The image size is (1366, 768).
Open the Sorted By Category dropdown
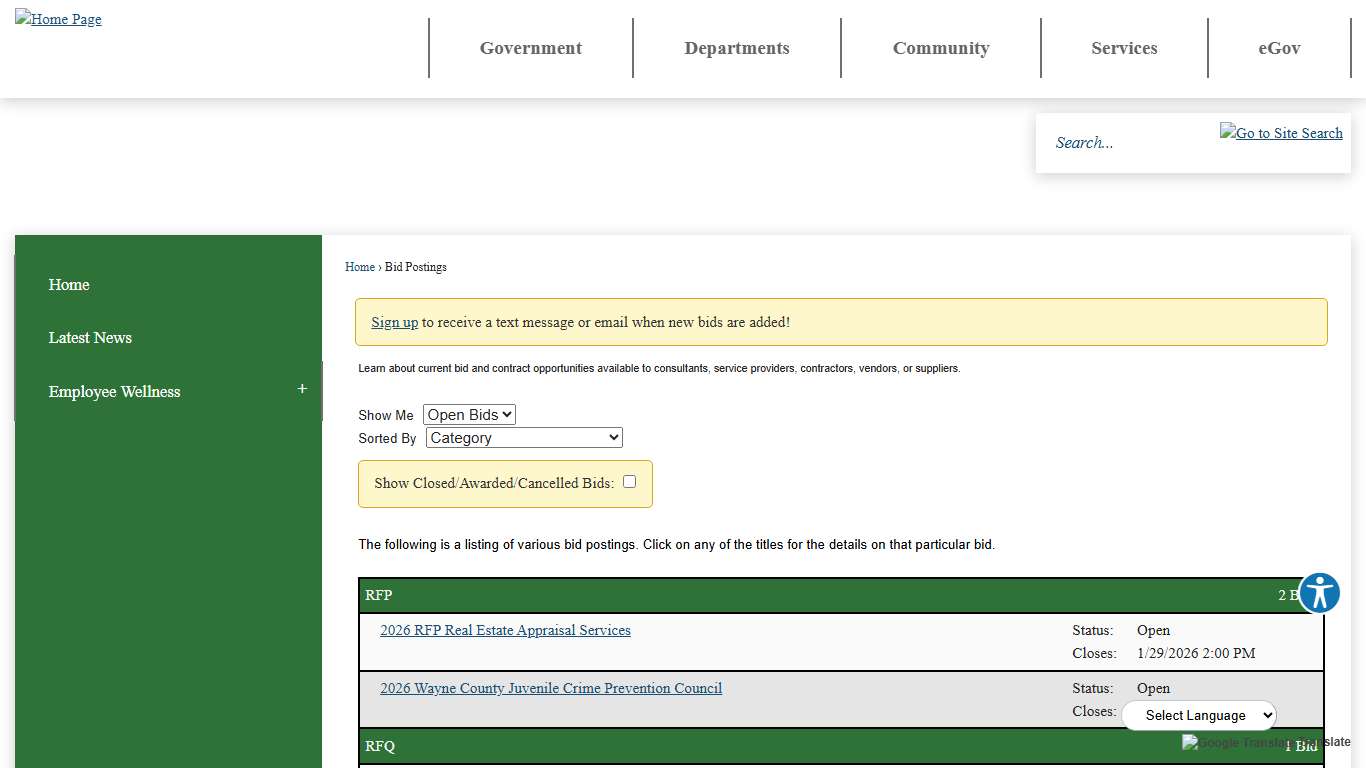[x=524, y=438]
